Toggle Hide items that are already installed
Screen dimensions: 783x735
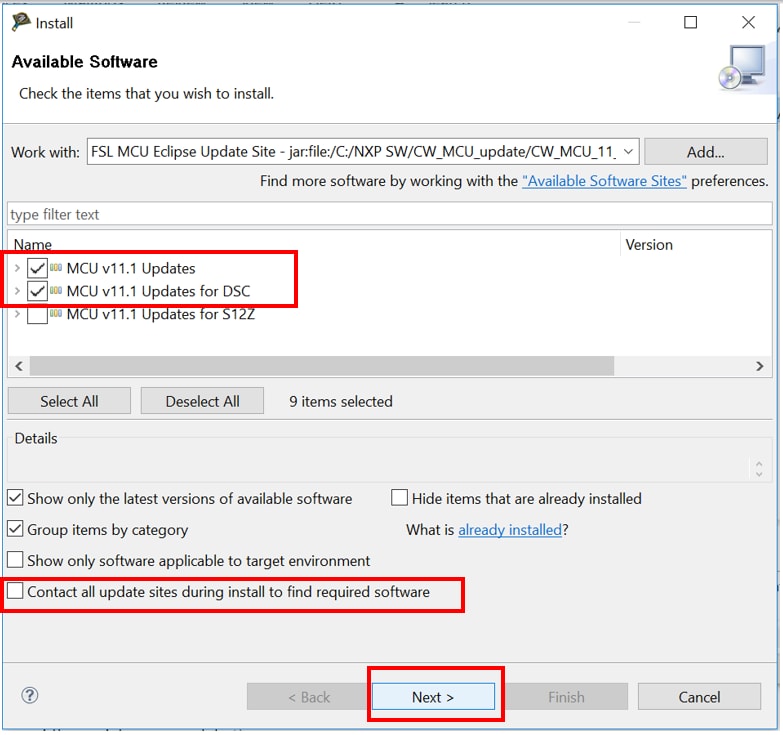[400, 498]
